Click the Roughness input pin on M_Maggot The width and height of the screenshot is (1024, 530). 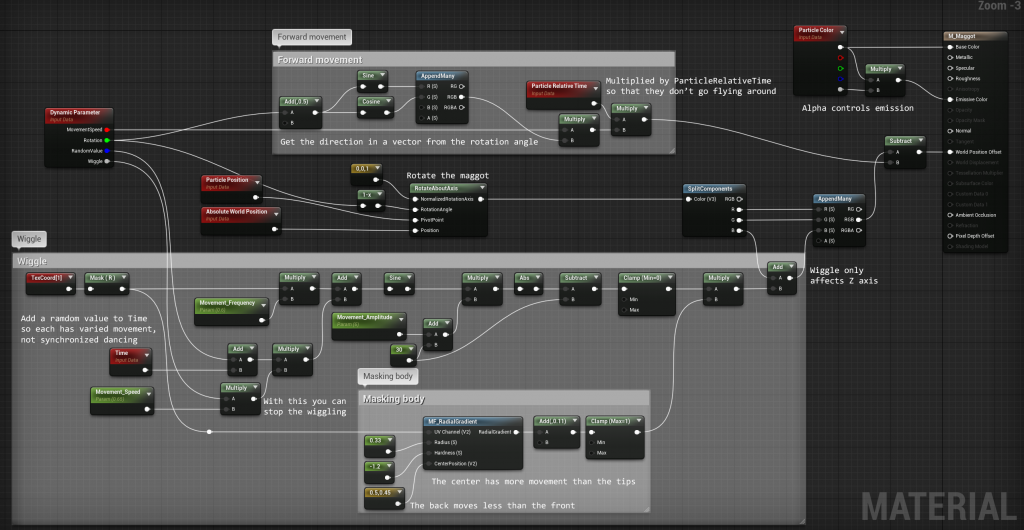(950, 78)
